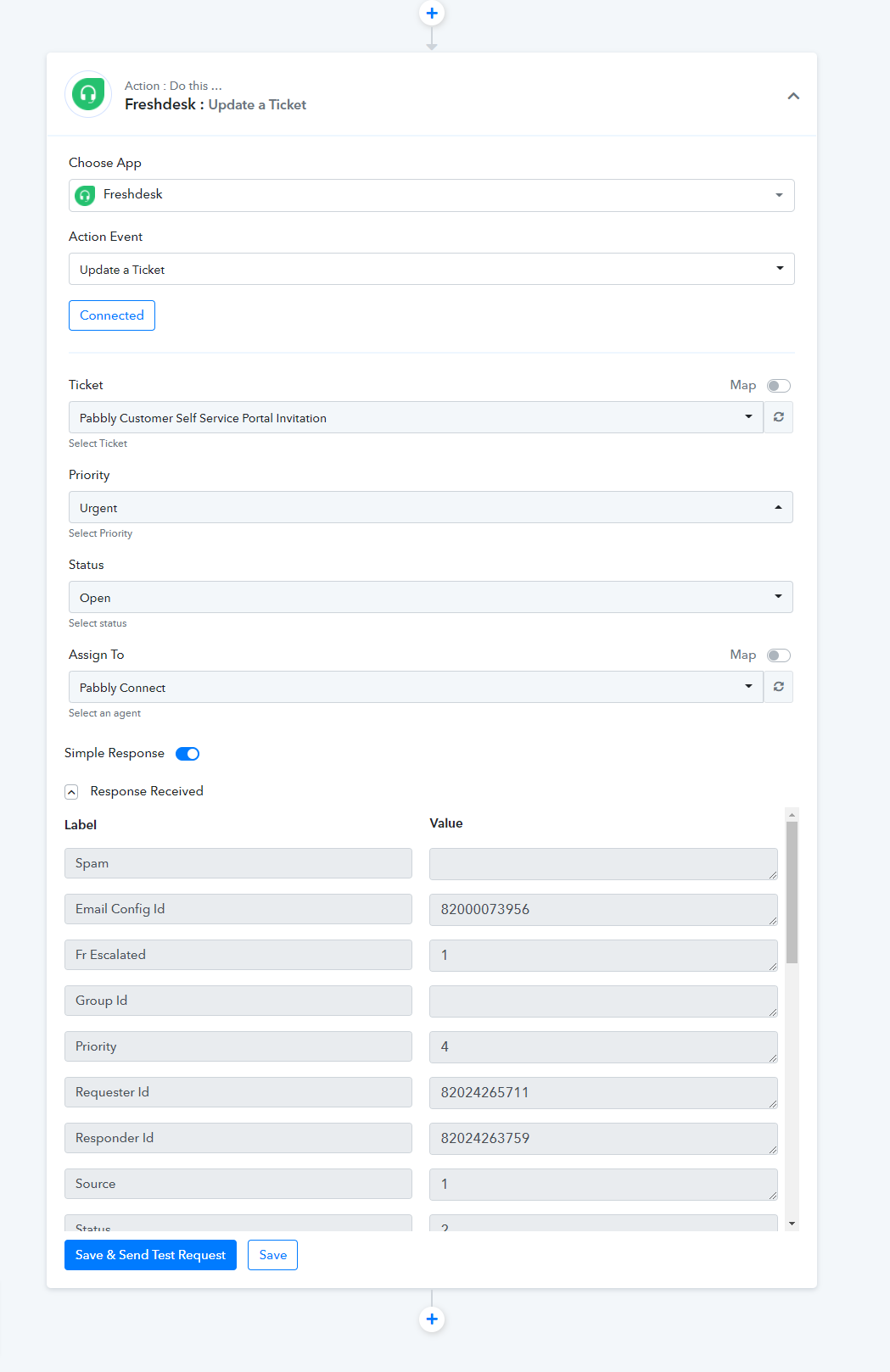The image size is (890, 1372).
Task: Click the Spam label field
Action: coord(238,863)
